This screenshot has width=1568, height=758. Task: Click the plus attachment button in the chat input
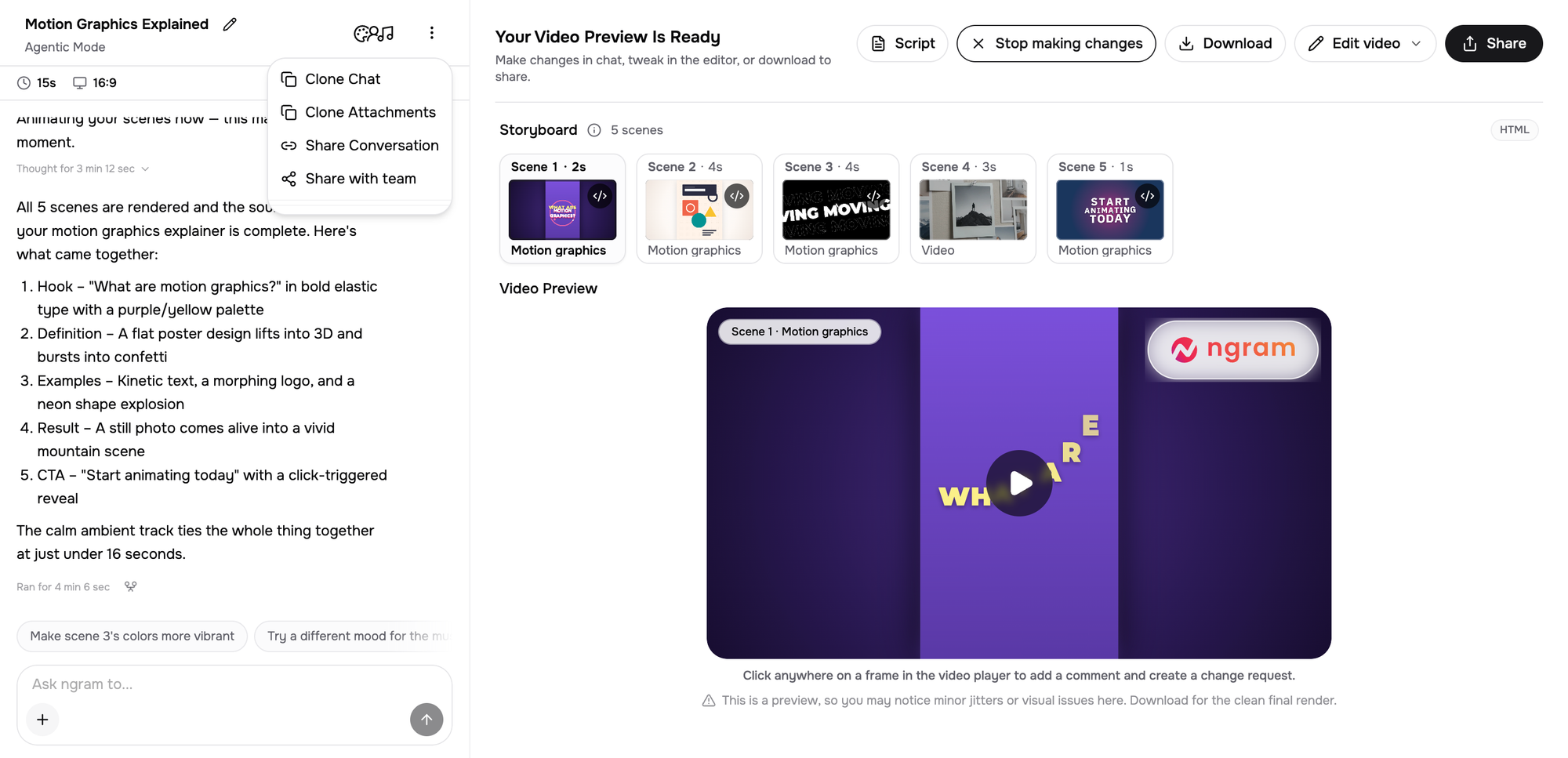pyautogui.click(x=42, y=720)
